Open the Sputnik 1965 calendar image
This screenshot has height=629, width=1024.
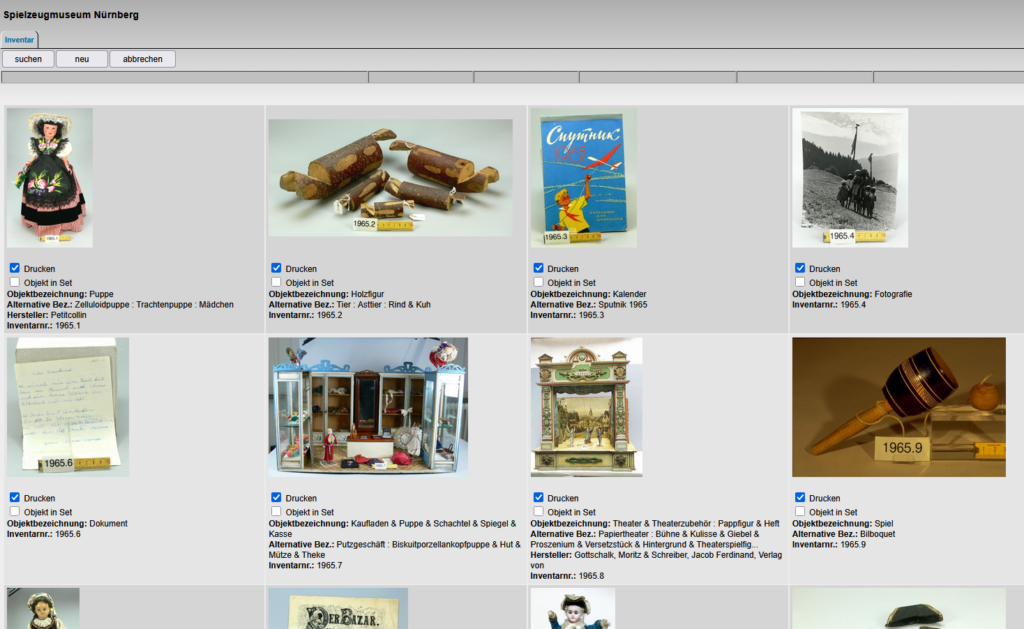583,180
